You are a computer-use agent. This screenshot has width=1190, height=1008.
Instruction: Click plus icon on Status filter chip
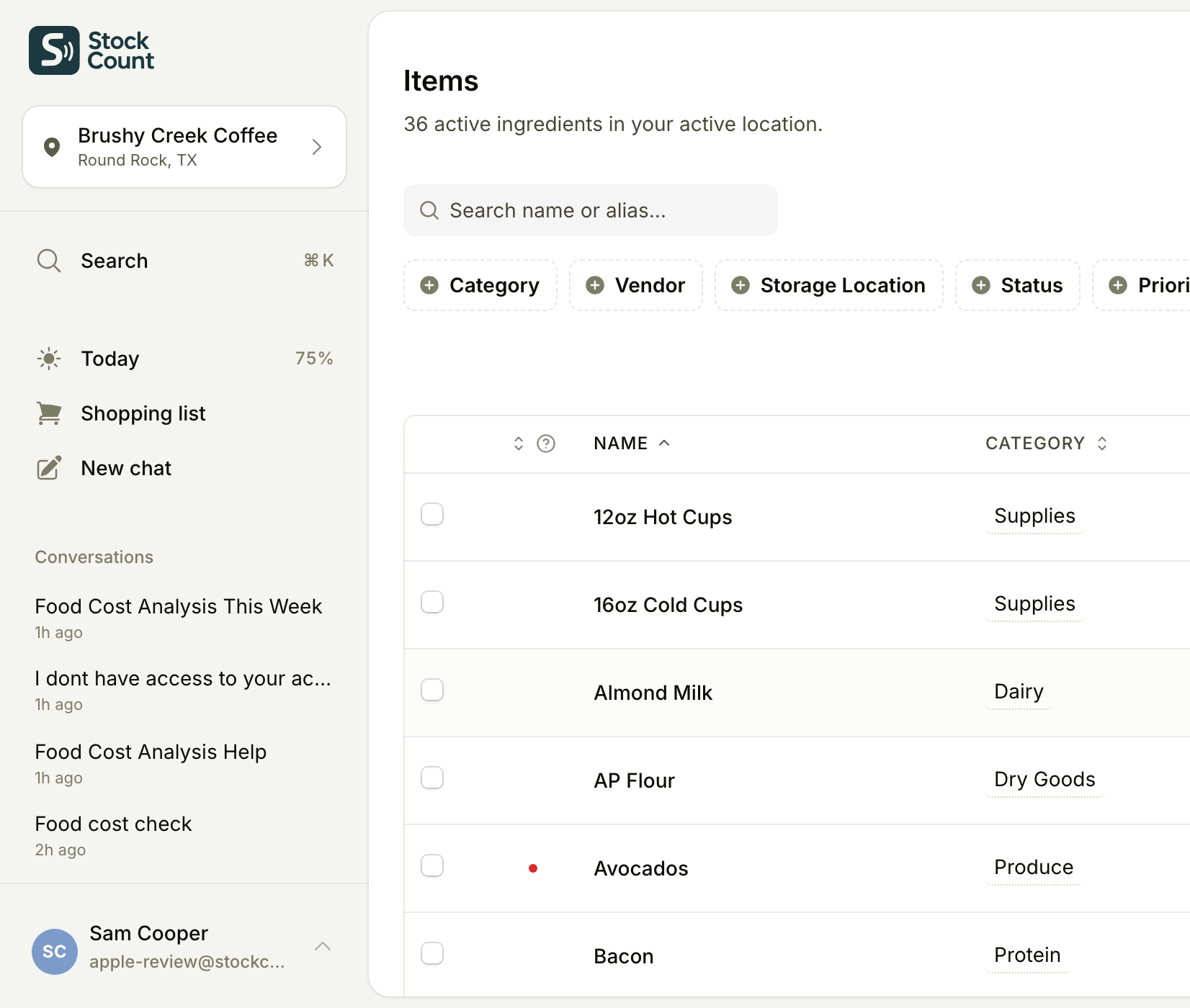click(x=981, y=285)
